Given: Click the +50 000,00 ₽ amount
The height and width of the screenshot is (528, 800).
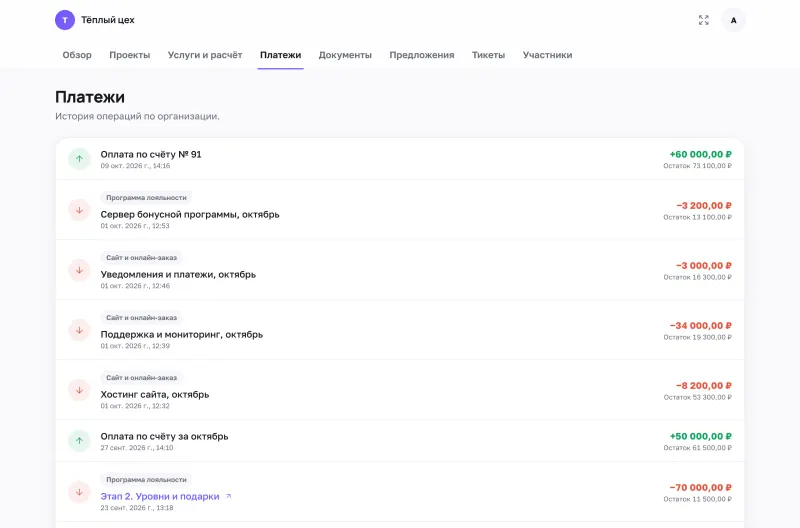Looking at the screenshot, I should [x=701, y=436].
